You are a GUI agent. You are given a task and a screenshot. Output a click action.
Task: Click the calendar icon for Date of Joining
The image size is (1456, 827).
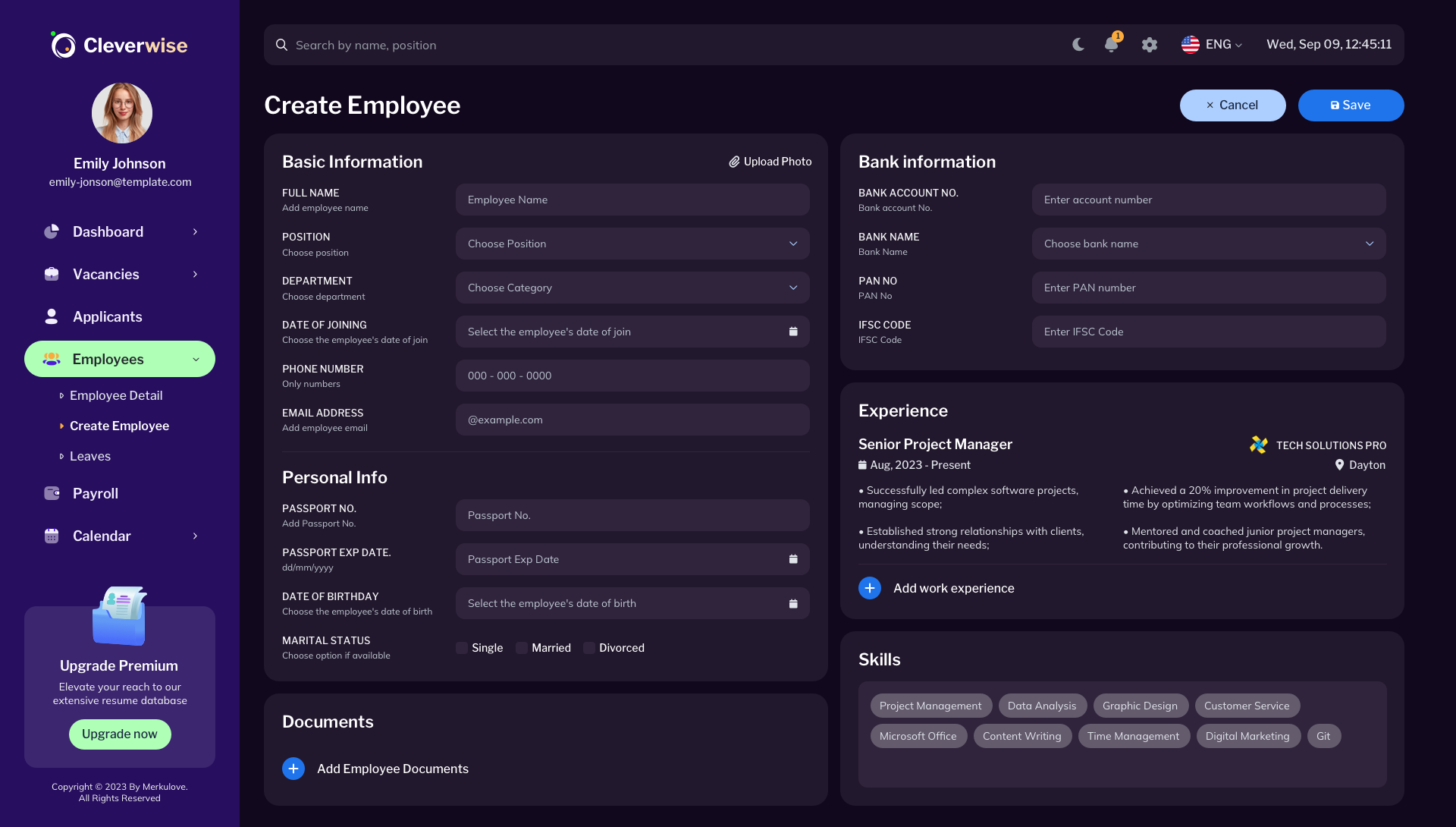coord(793,332)
